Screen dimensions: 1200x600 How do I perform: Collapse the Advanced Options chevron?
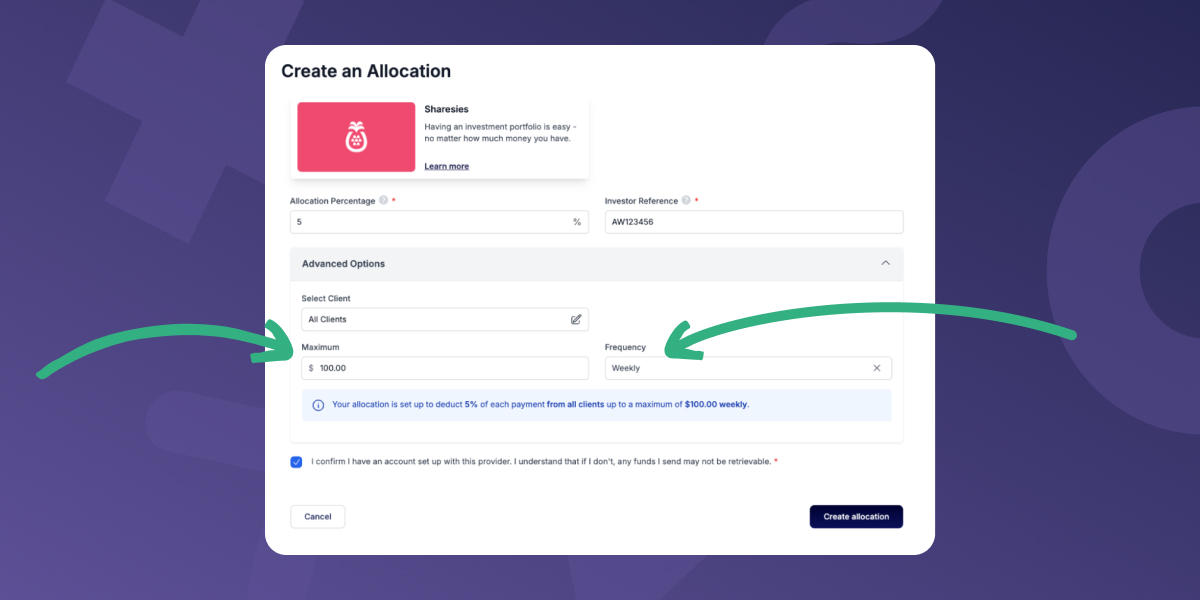click(885, 264)
